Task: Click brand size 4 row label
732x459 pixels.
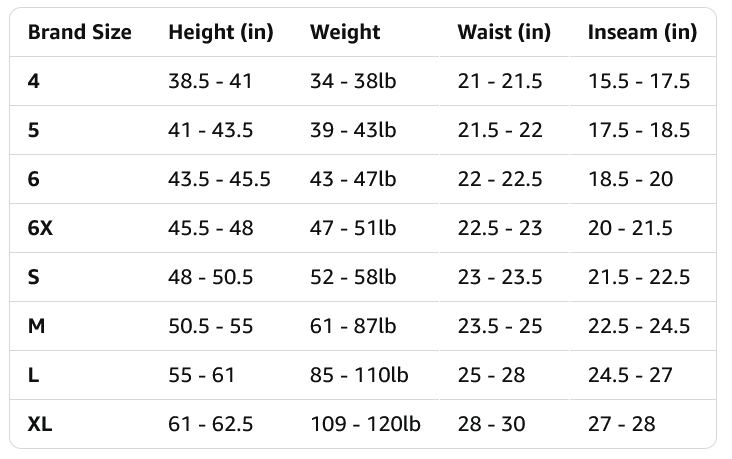Action: tap(34, 81)
